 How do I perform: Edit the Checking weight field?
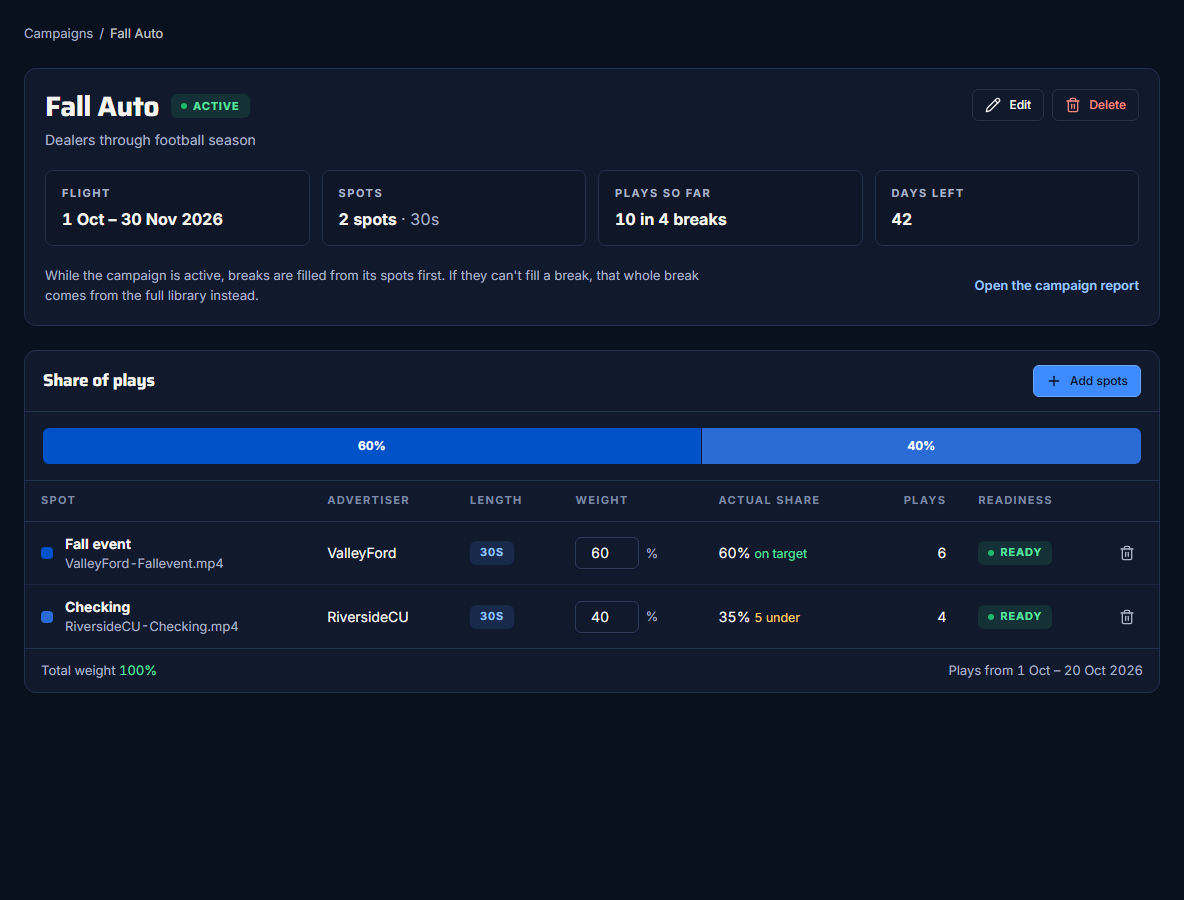pos(606,617)
